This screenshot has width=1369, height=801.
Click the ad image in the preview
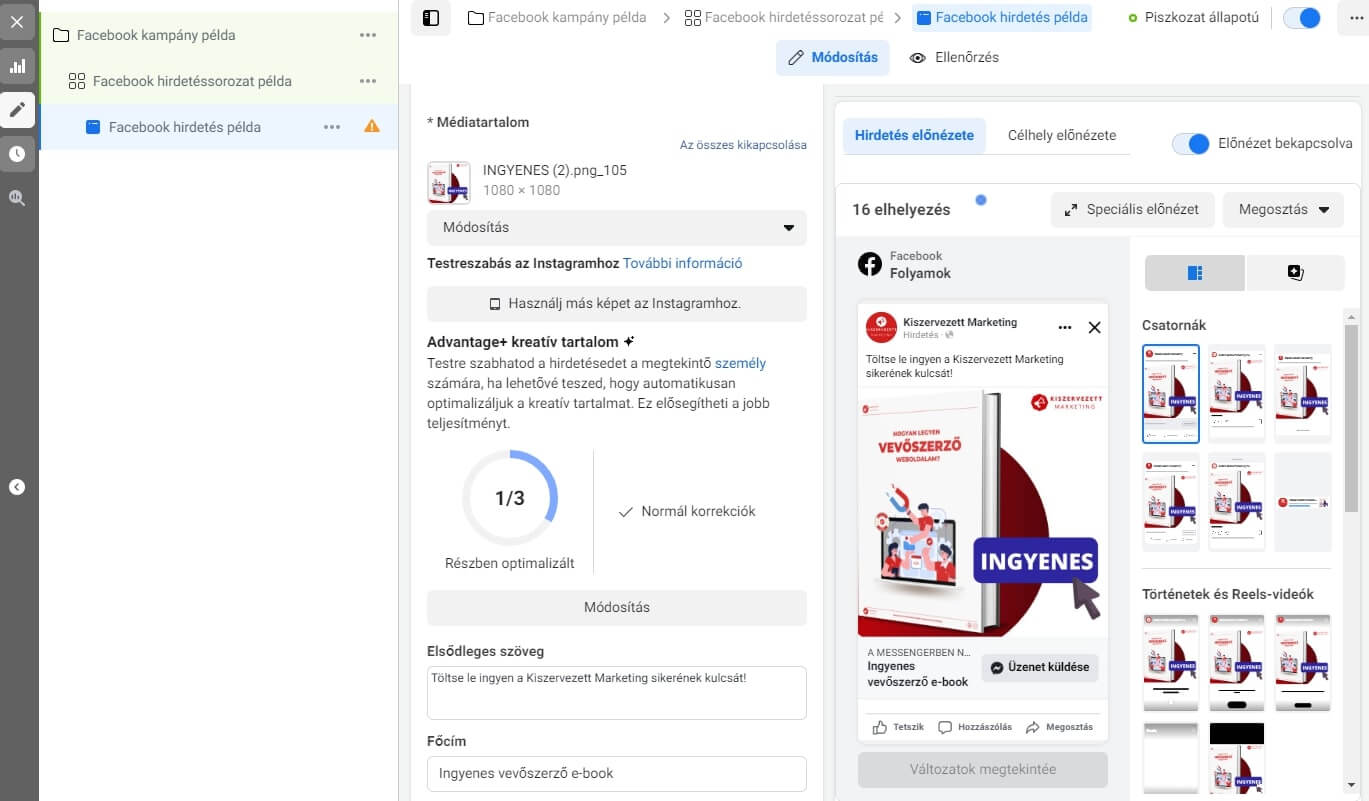click(x=983, y=512)
